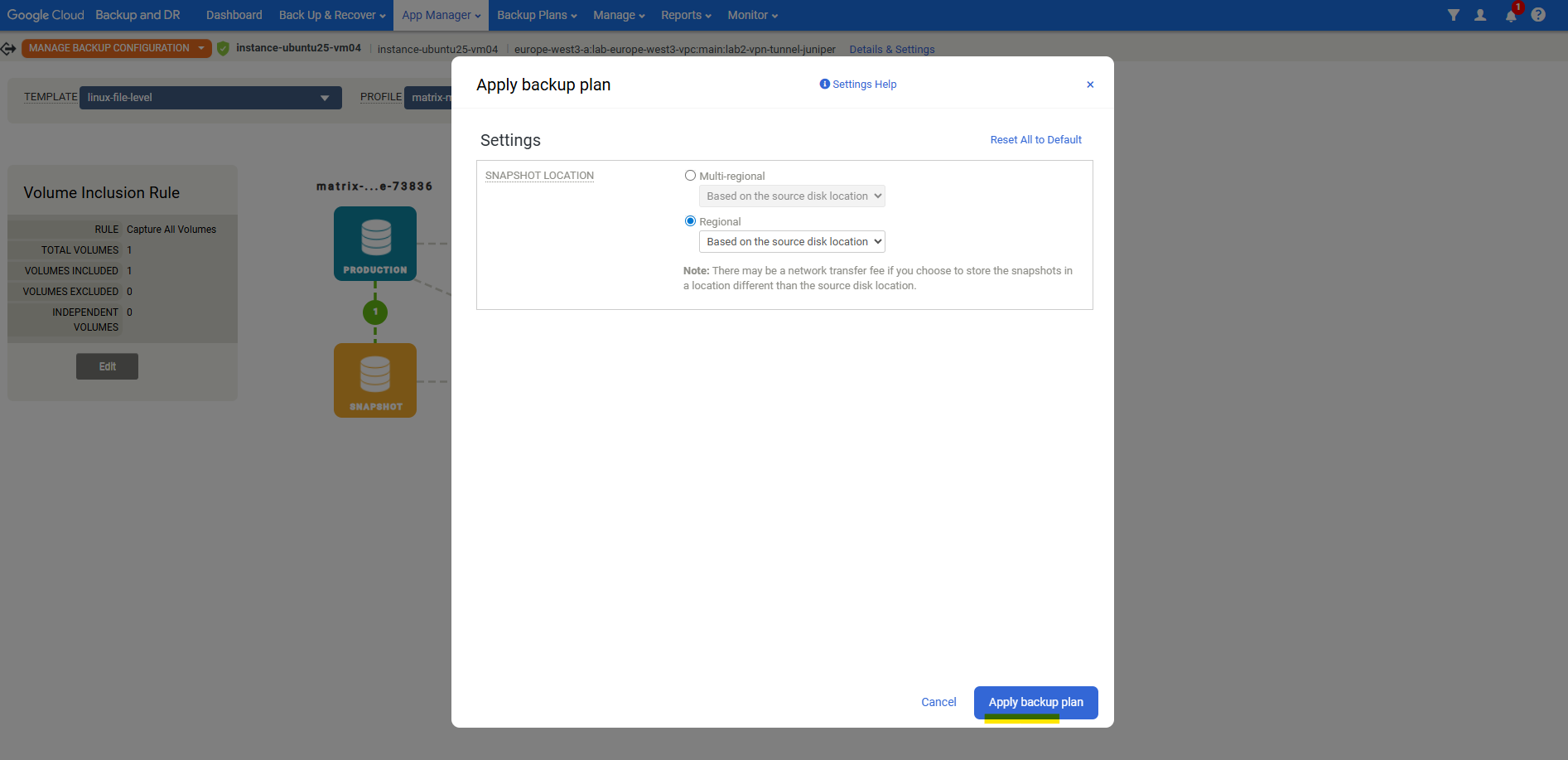Open the notifications bell icon
Screen dimensions: 1568x760
tap(1511, 15)
